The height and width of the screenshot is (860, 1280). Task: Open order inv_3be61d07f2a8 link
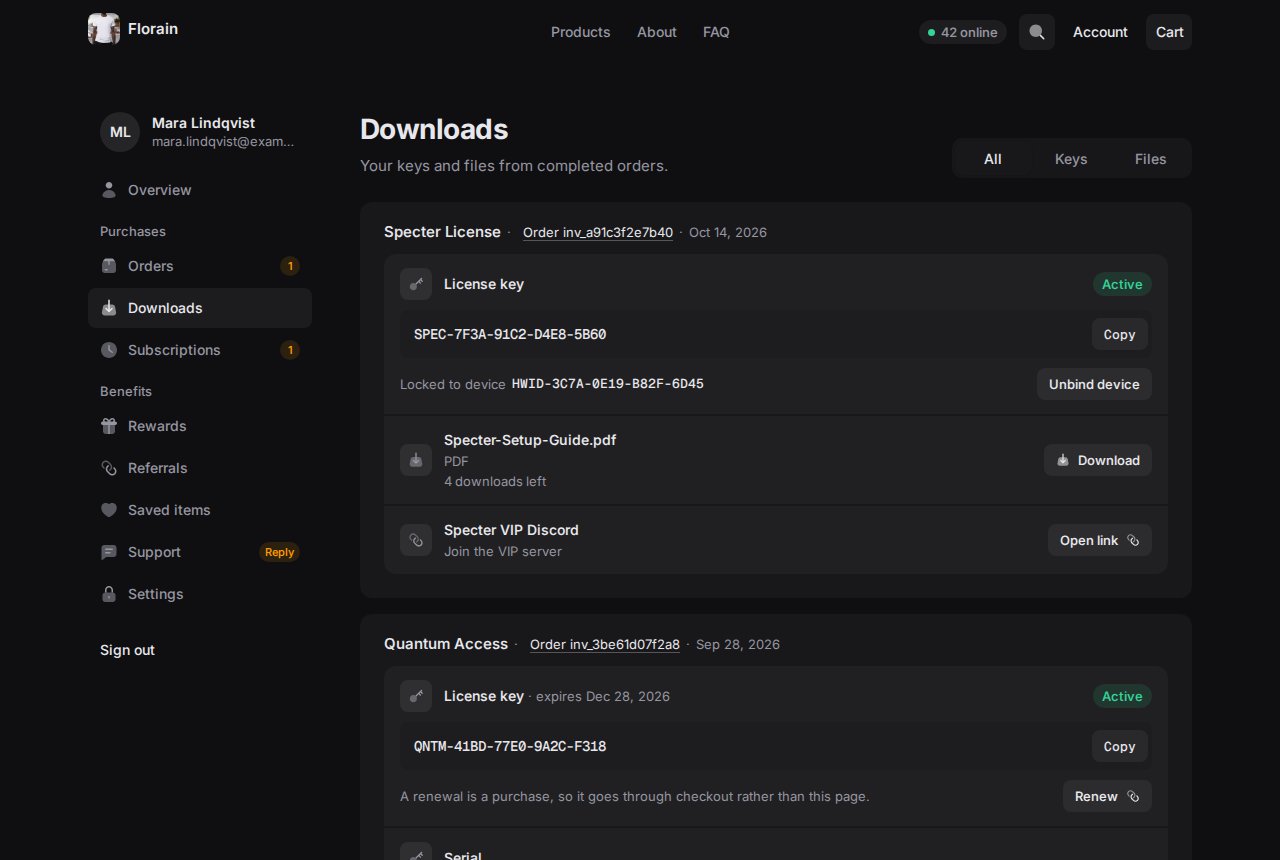coord(605,644)
